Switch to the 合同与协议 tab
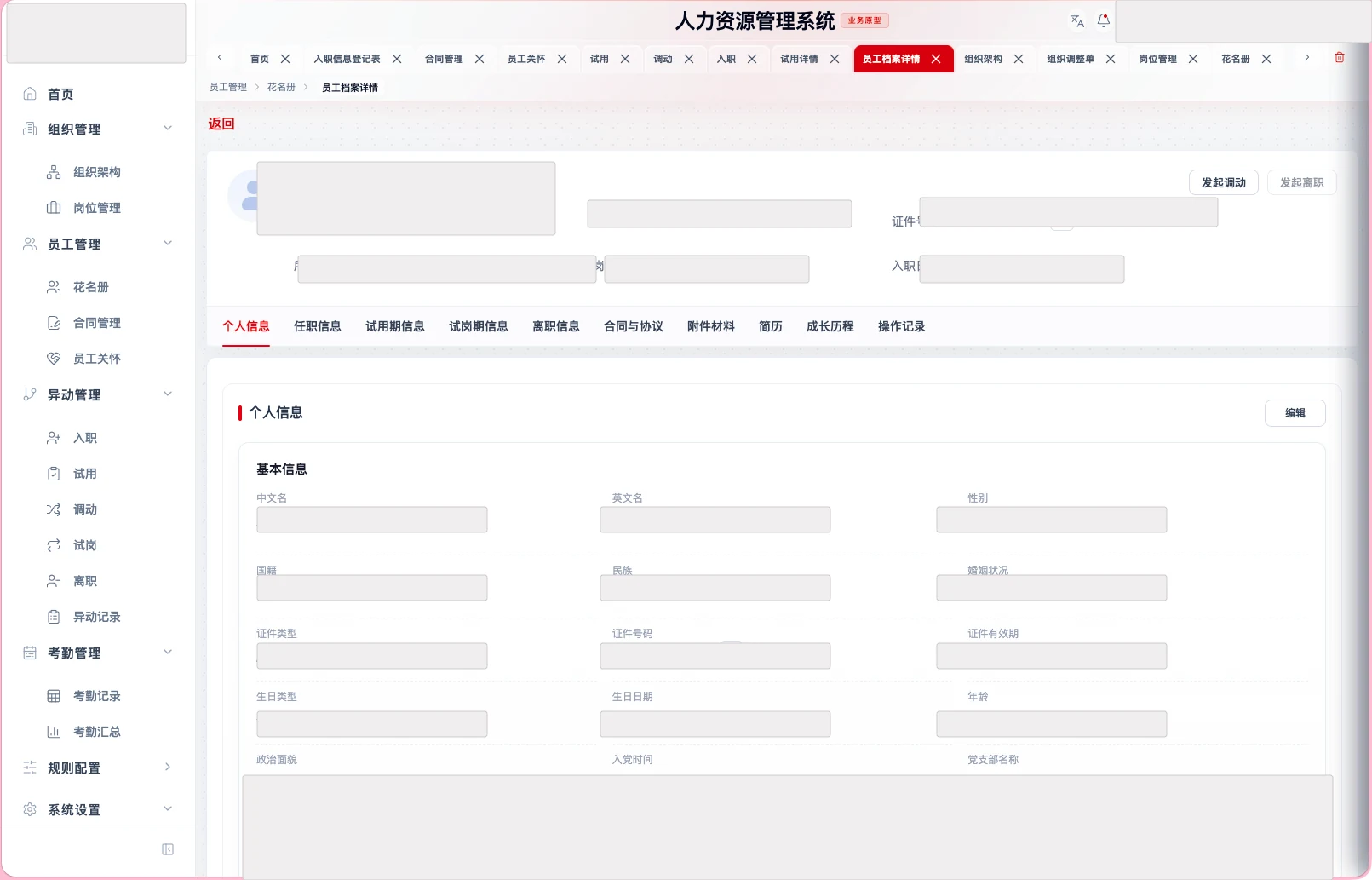This screenshot has height=880, width=1372. pyautogui.click(x=634, y=326)
